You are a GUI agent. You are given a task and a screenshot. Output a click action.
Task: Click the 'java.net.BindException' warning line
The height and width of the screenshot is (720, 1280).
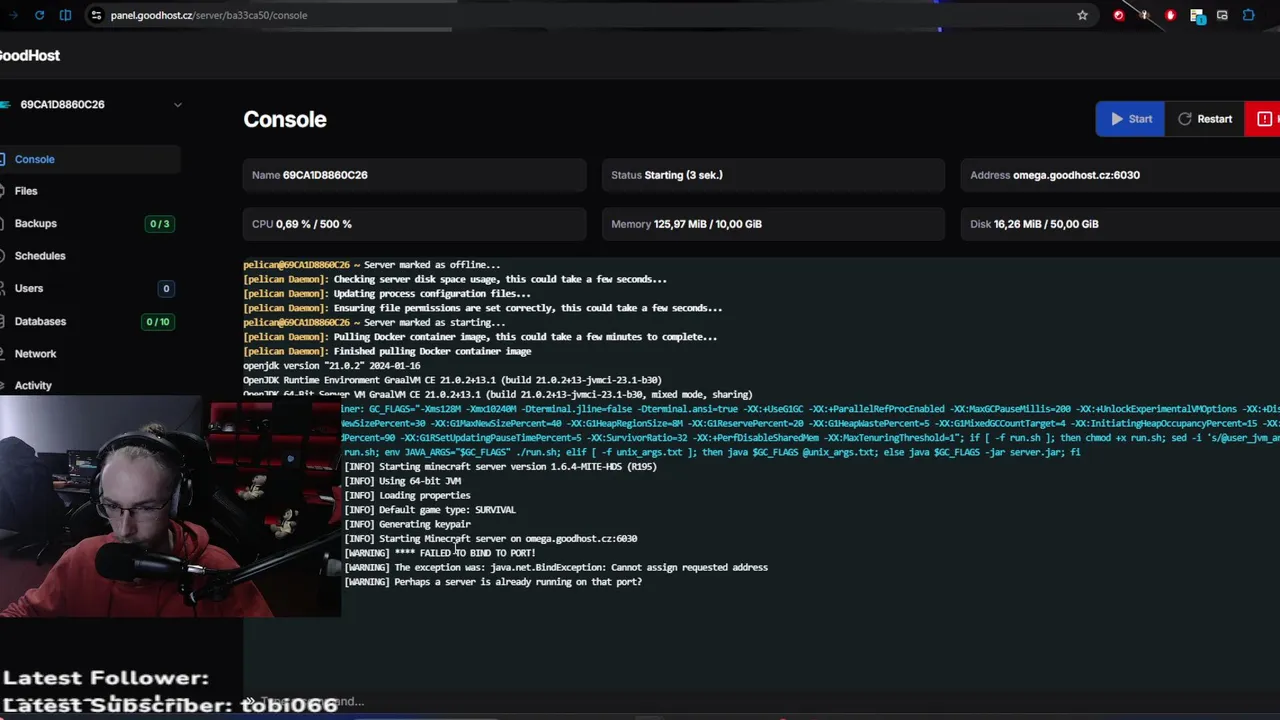click(x=556, y=568)
